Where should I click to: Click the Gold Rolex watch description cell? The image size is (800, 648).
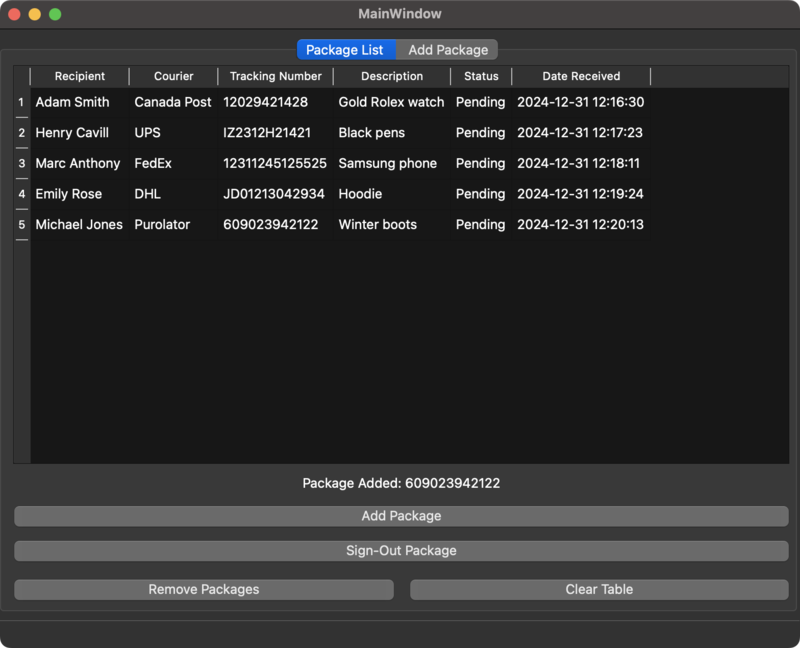pyautogui.click(x=391, y=102)
